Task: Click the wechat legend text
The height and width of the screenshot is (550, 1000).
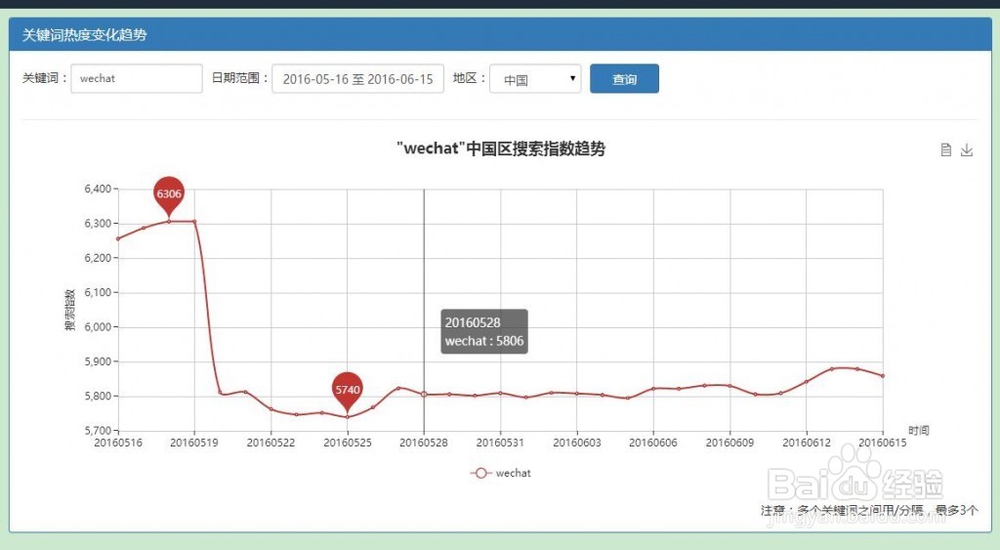Action: tap(513, 473)
